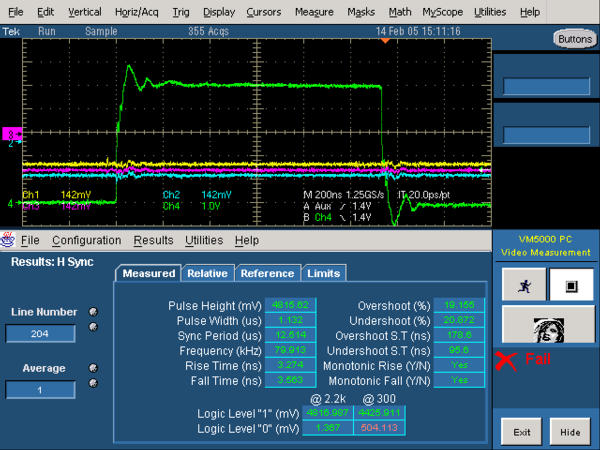This screenshot has width=600, height=450.
Task: Click the red Fail status indicator
Action: coord(523,360)
